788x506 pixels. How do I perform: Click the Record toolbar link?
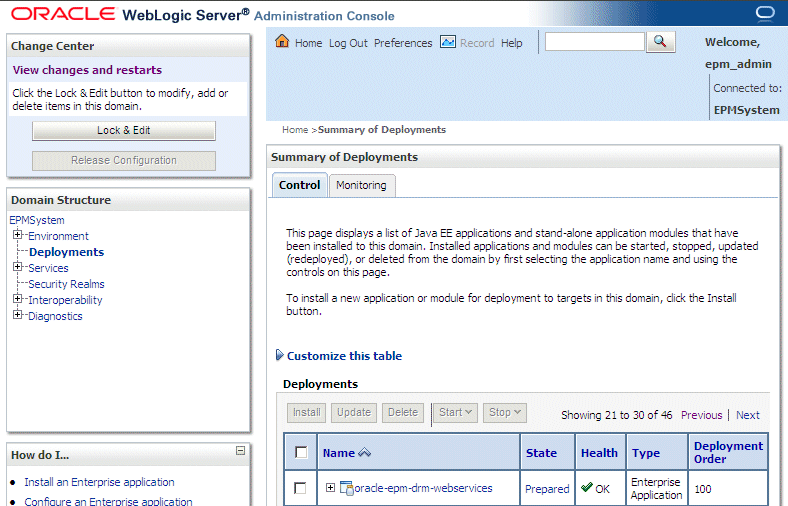point(477,43)
